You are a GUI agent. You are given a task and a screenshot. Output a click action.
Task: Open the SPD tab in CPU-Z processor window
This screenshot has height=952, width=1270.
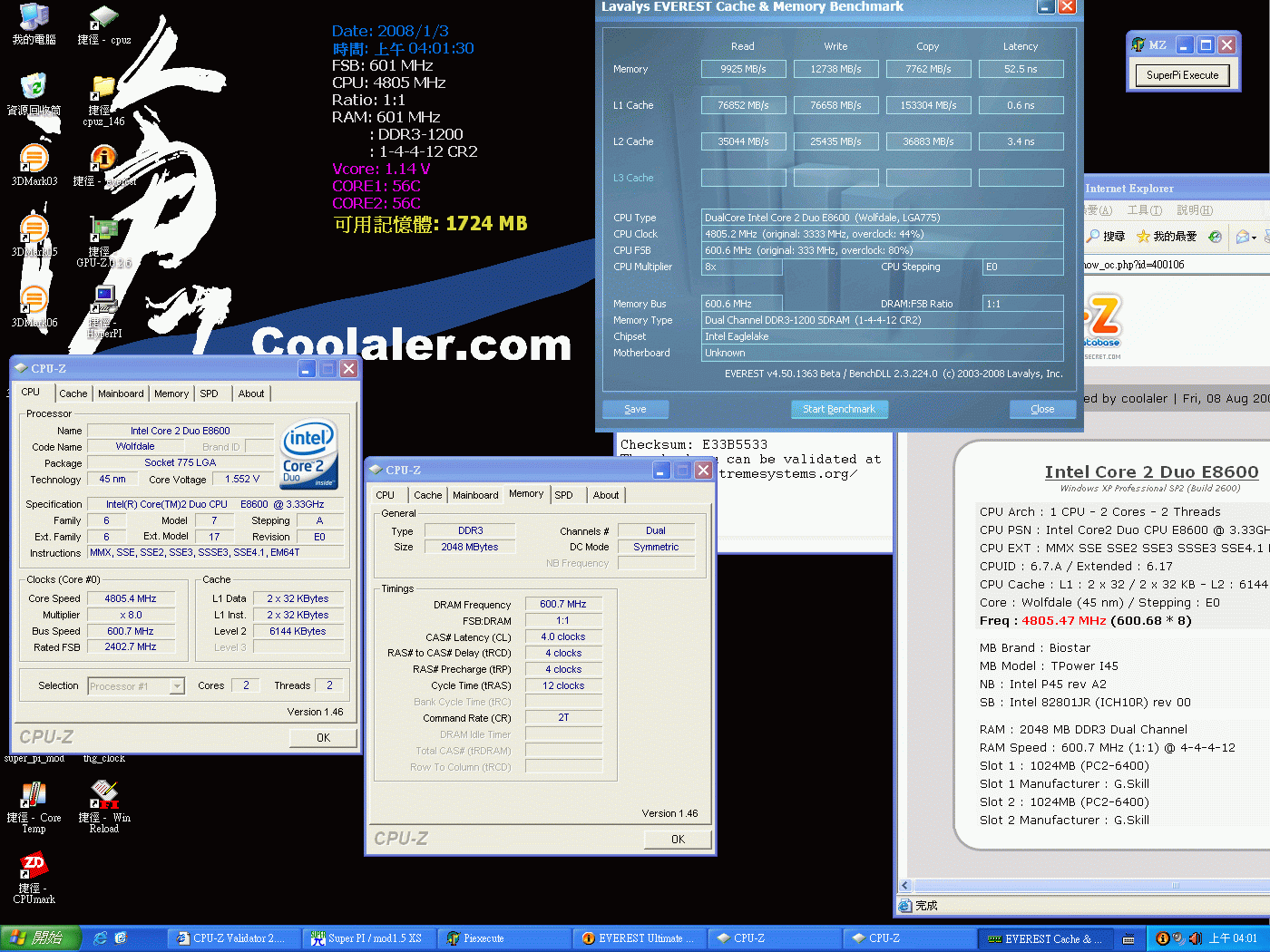pyautogui.click(x=209, y=393)
